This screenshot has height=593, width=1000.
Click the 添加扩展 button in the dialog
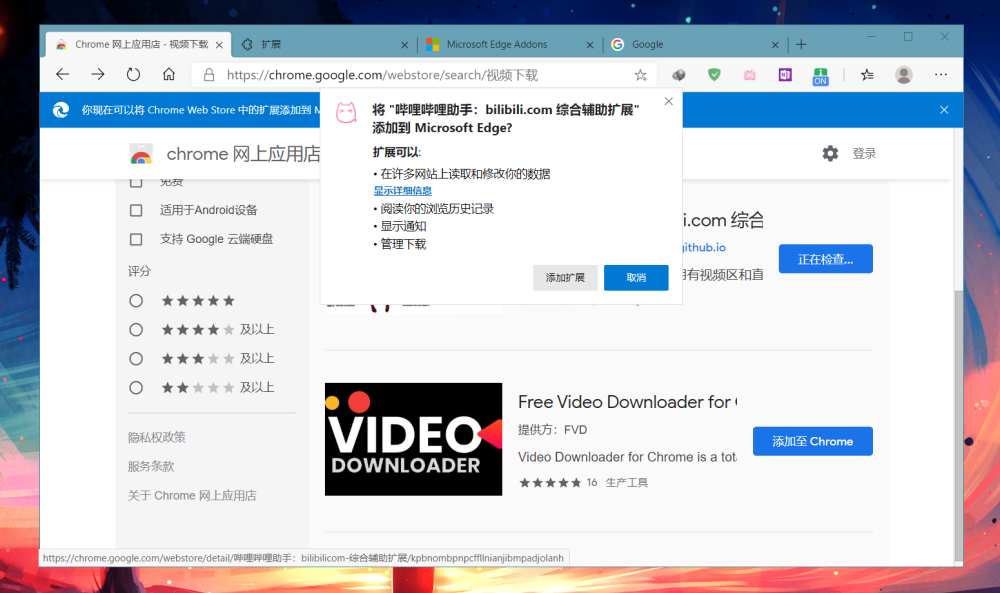[x=565, y=277]
